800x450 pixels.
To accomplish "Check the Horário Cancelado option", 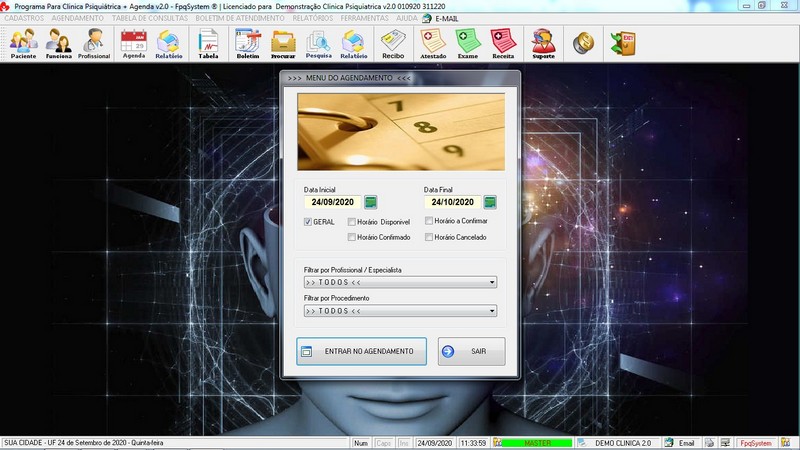I will click(x=429, y=237).
